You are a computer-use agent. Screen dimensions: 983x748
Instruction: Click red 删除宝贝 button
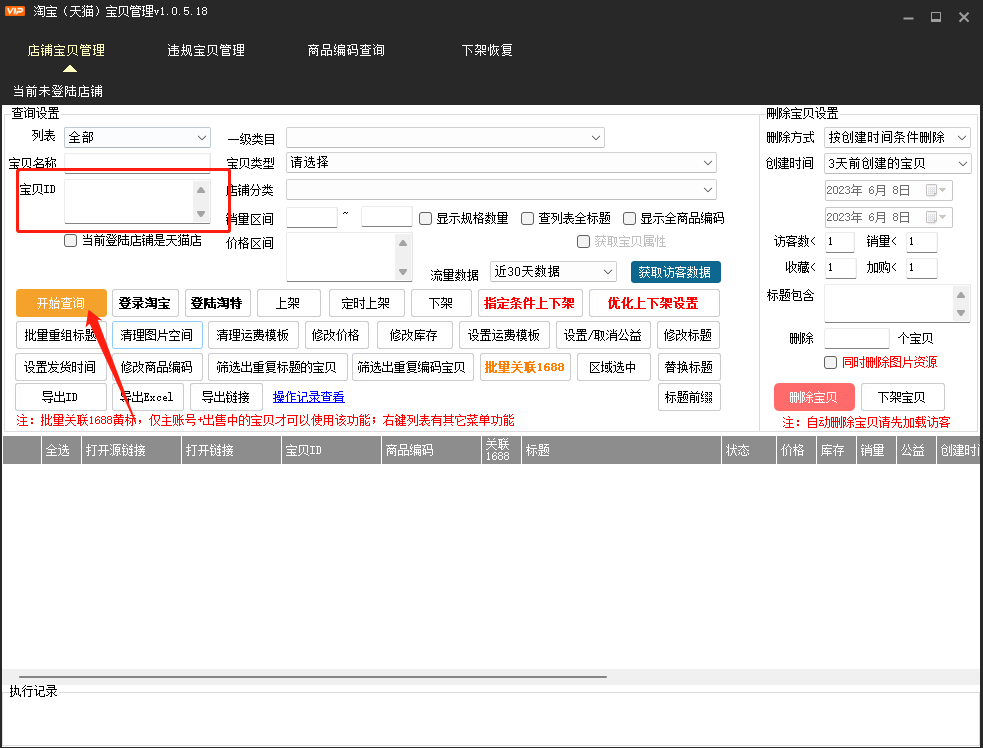pyautogui.click(x=814, y=398)
